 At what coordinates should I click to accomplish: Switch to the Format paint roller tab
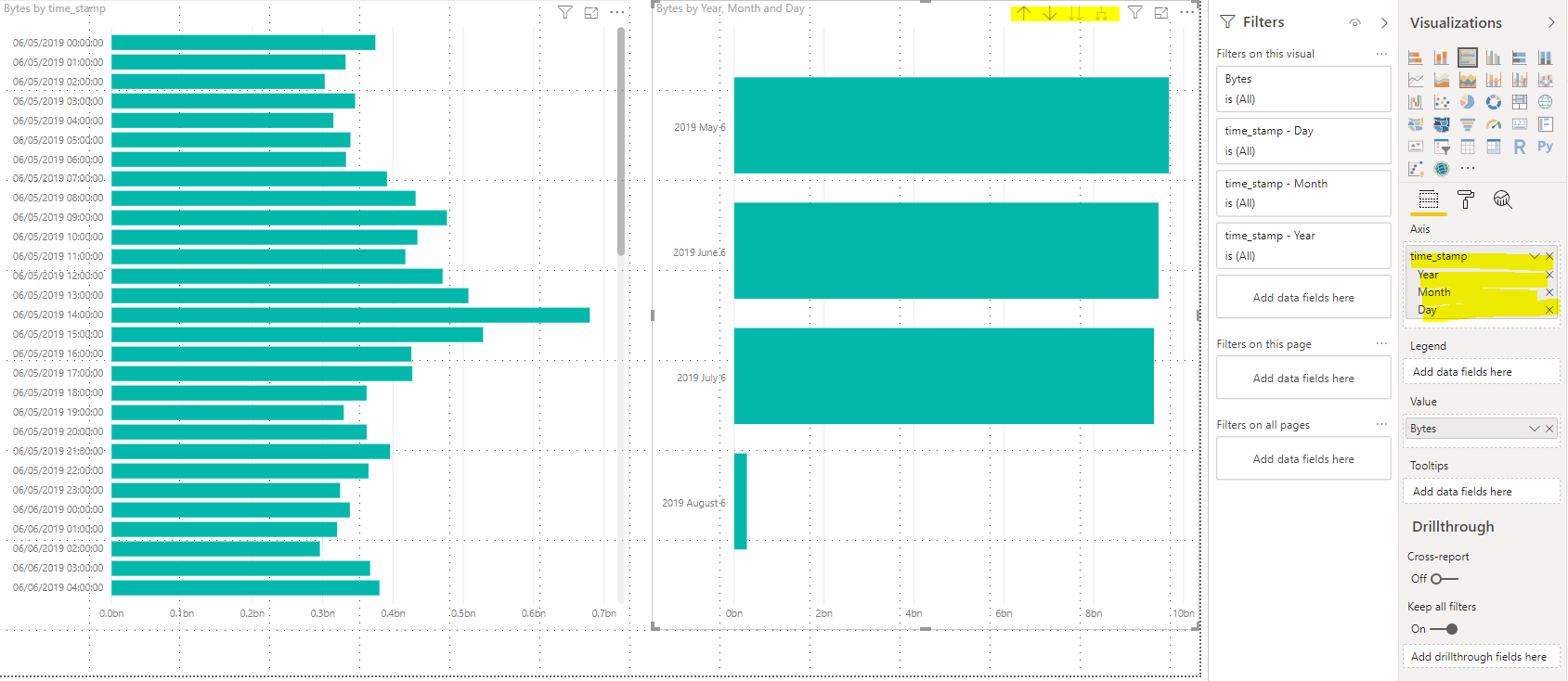tap(1466, 199)
